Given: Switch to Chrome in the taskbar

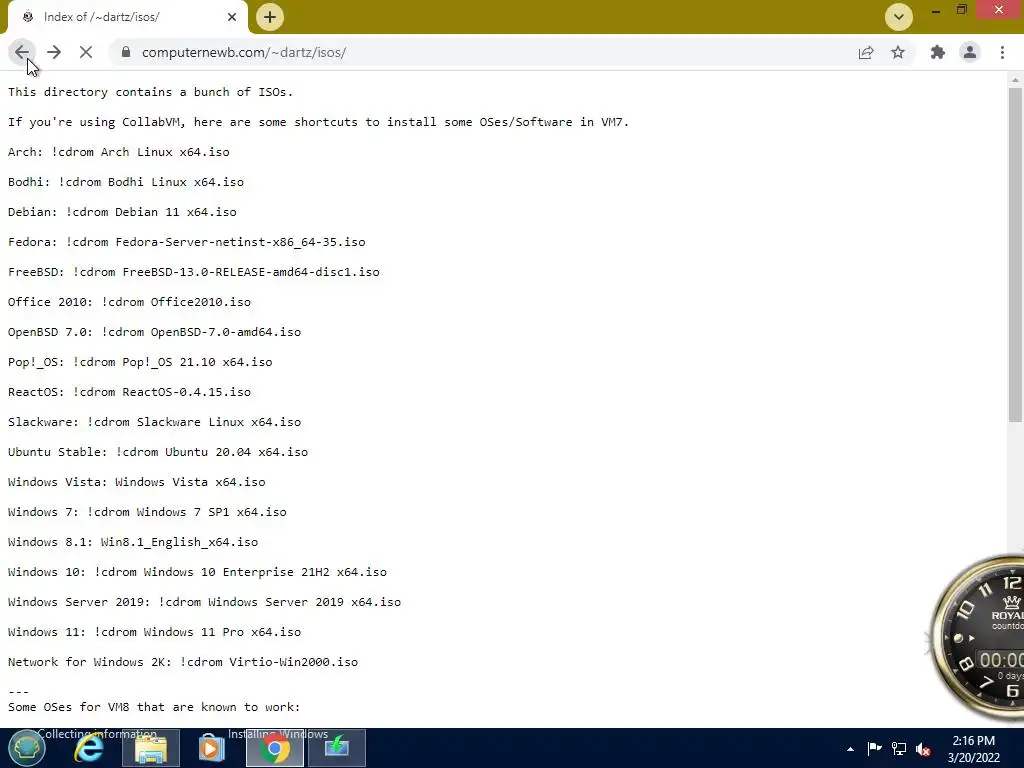Looking at the screenshot, I should (x=275, y=748).
